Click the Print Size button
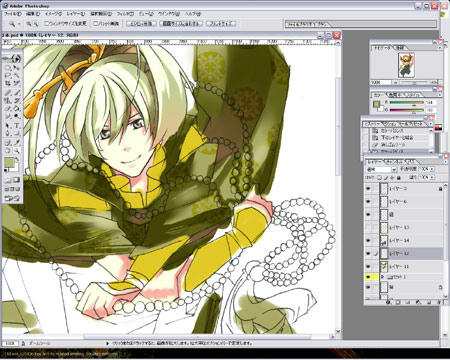The image size is (450, 360). pos(221,24)
